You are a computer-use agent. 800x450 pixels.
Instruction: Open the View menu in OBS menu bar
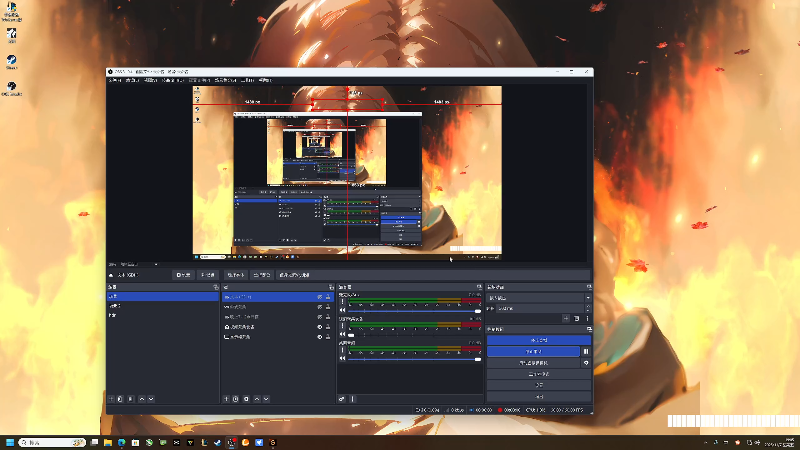tap(151, 80)
